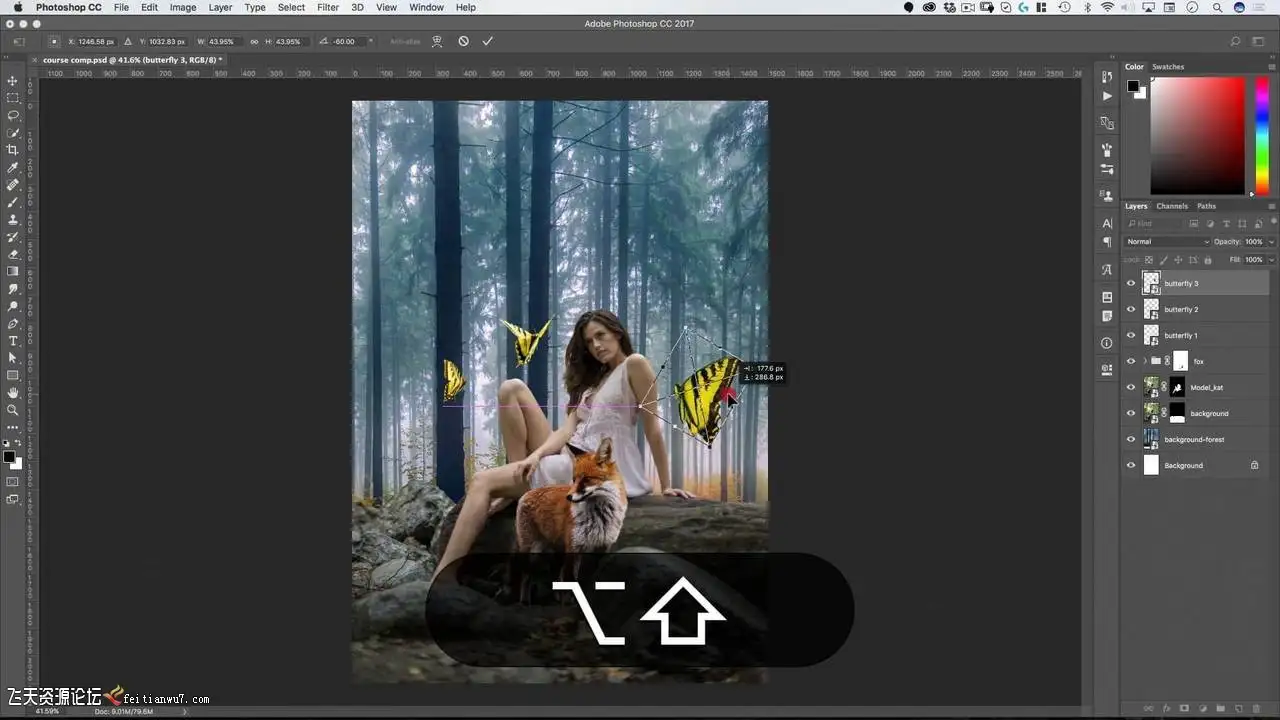Toggle reference point location grid
Image resolution: width=1280 pixels, height=720 pixels.
click(x=54, y=41)
